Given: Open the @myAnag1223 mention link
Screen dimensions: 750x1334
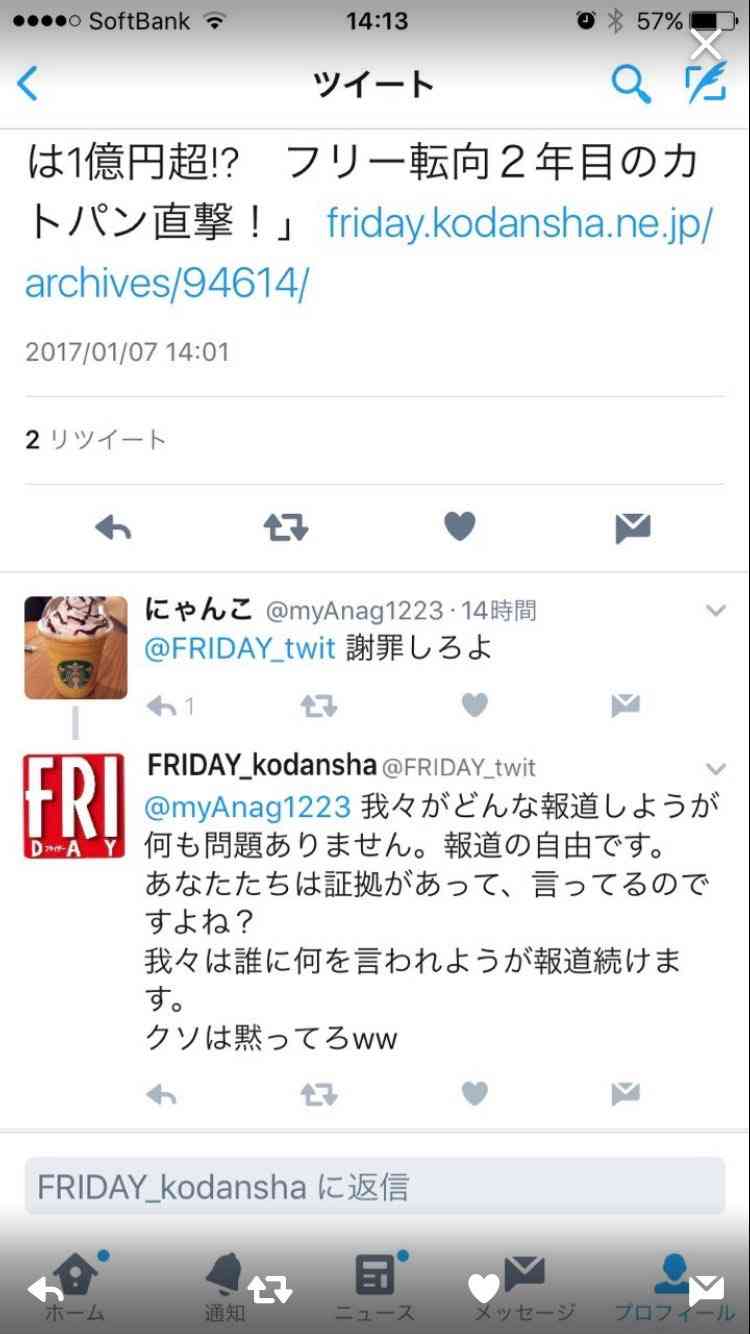Looking at the screenshot, I should click(x=248, y=806).
